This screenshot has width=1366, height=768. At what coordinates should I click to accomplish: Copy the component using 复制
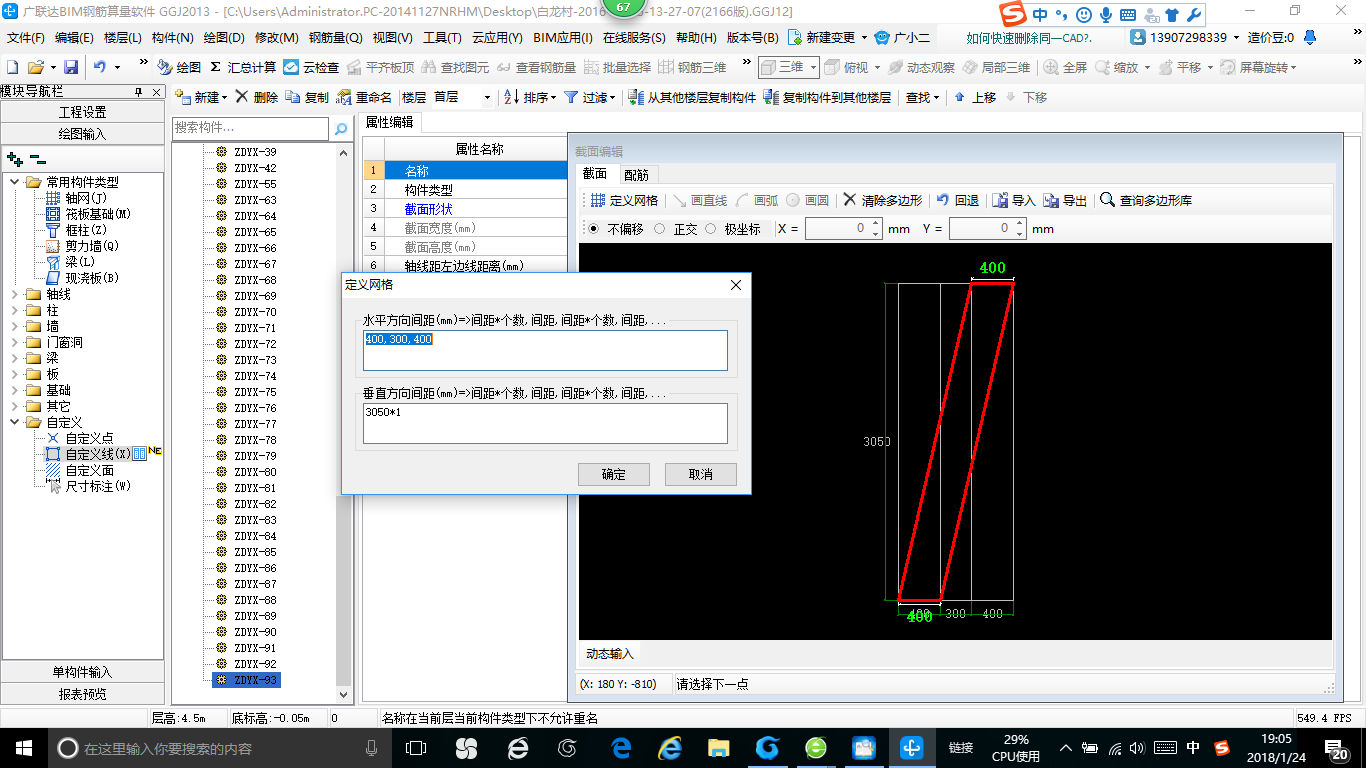pyautogui.click(x=307, y=97)
